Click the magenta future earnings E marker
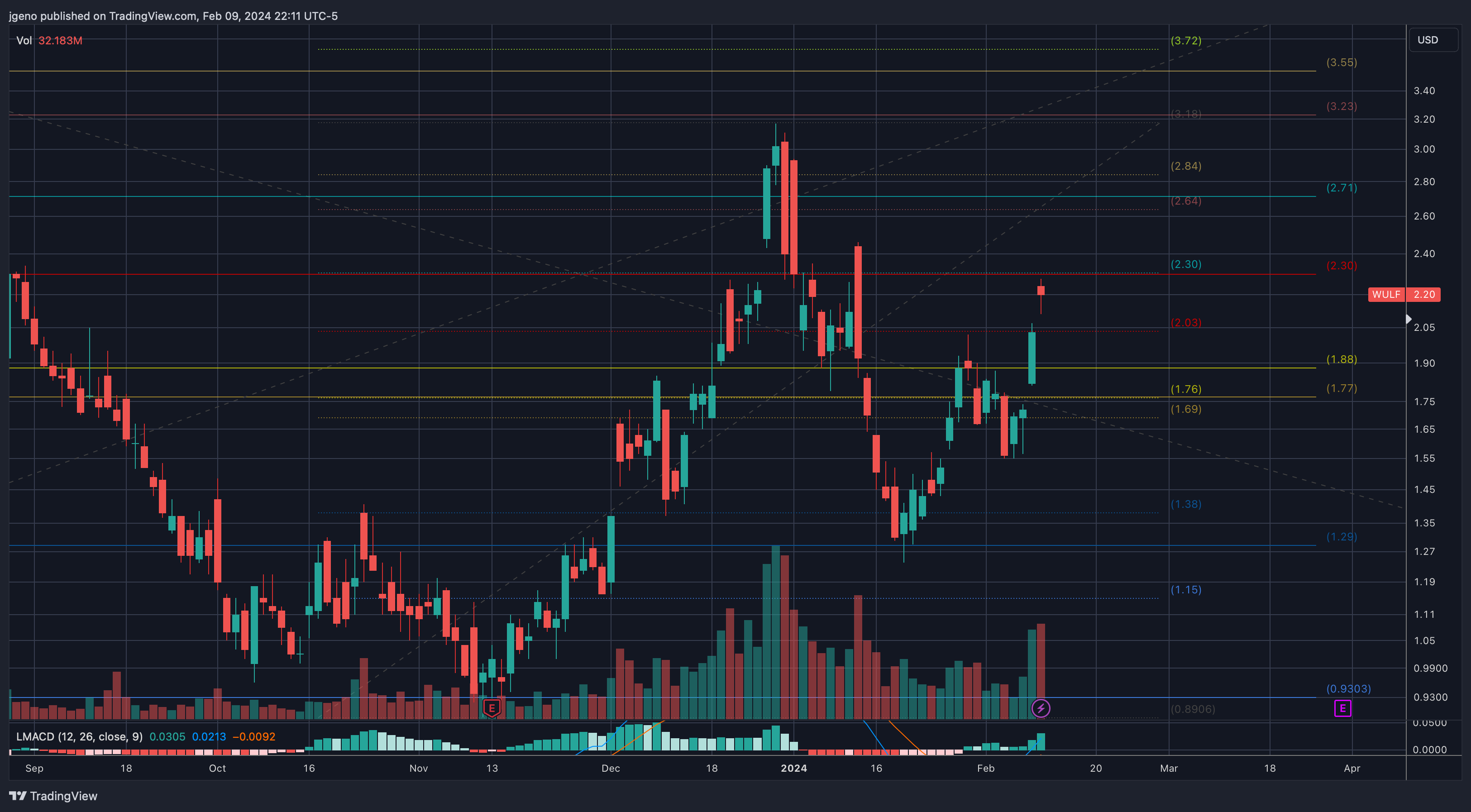 tap(1342, 709)
